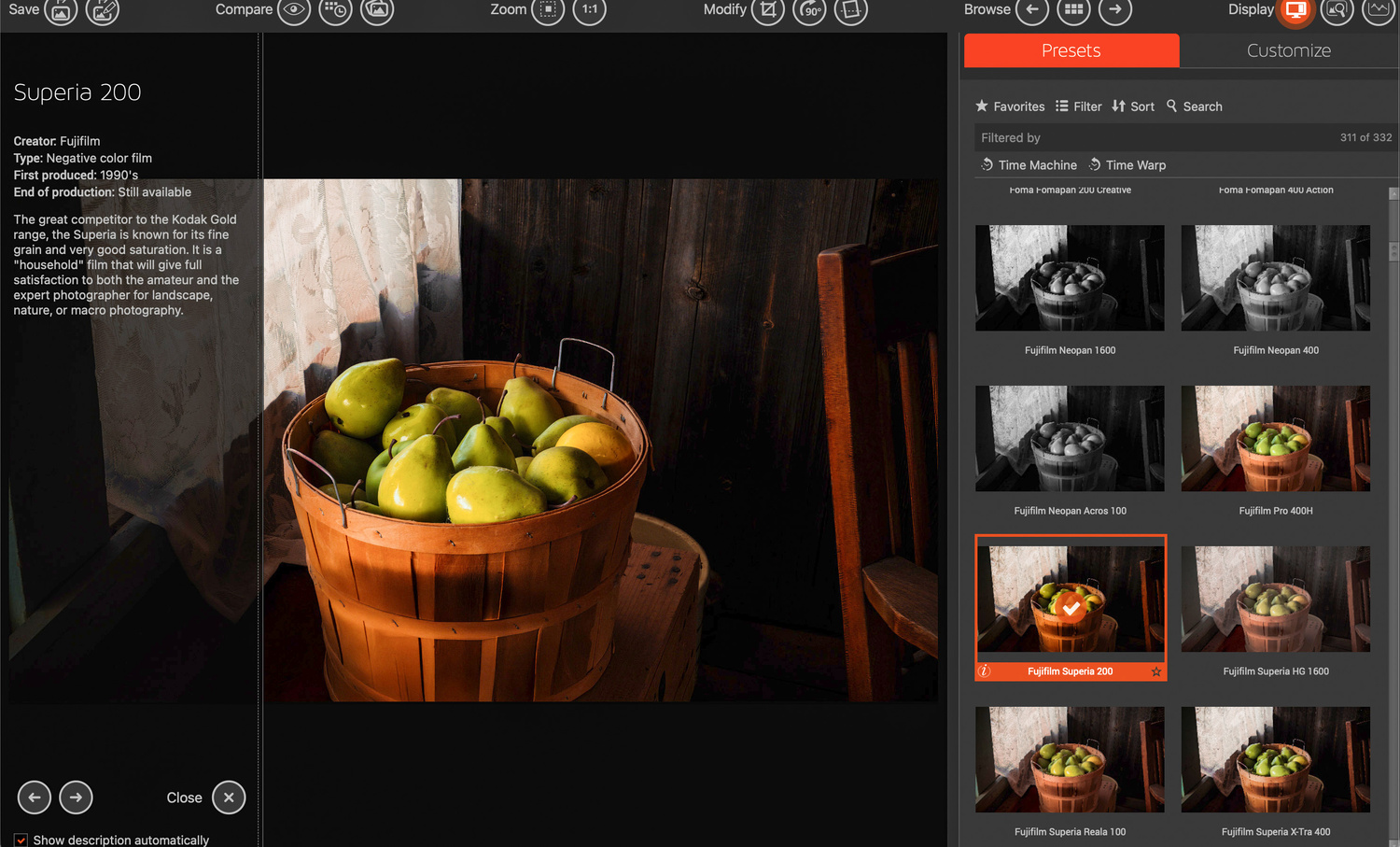1400x847 pixels.
Task: Switch to the Customize tab
Action: (x=1288, y=50)
